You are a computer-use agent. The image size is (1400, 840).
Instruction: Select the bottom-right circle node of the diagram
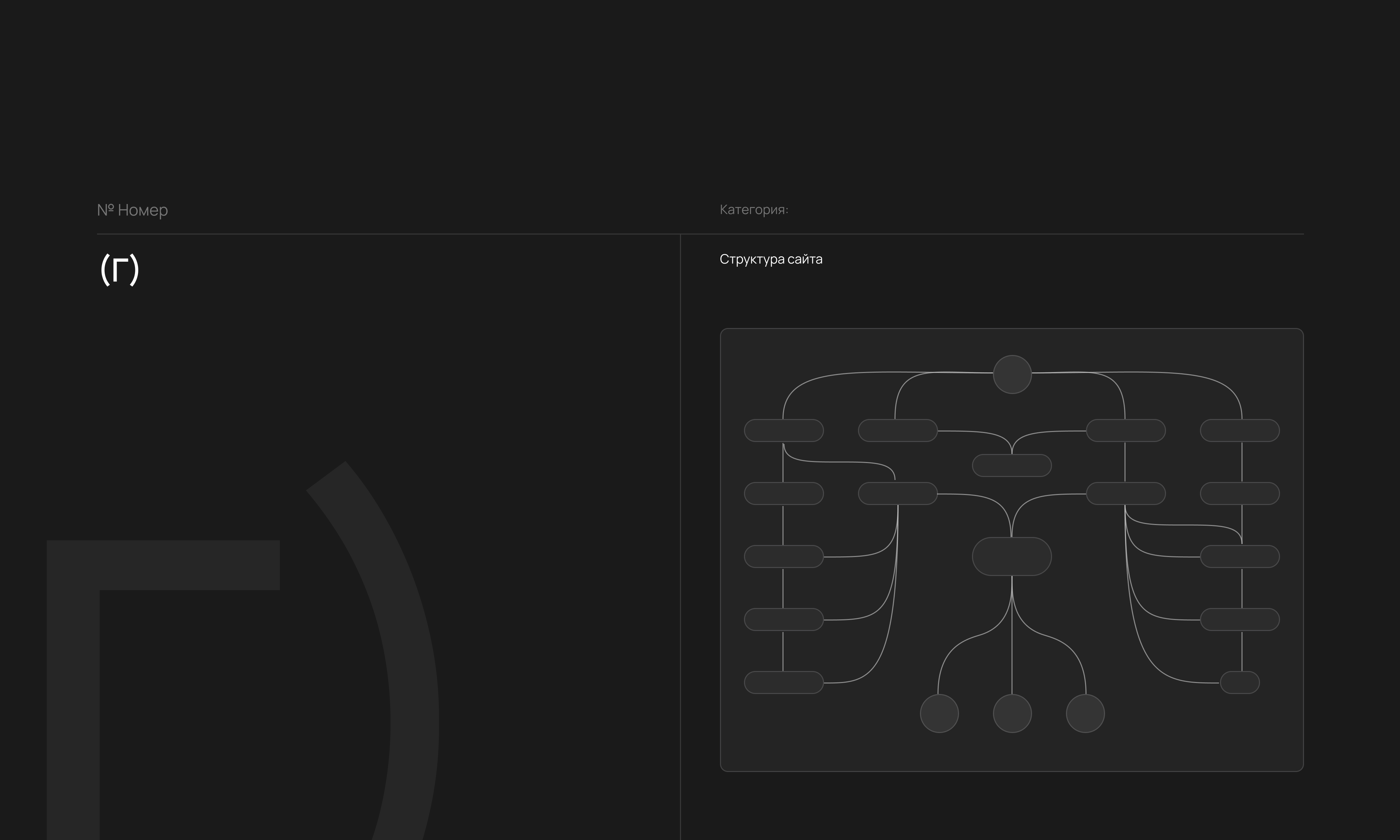(1085, 713)
